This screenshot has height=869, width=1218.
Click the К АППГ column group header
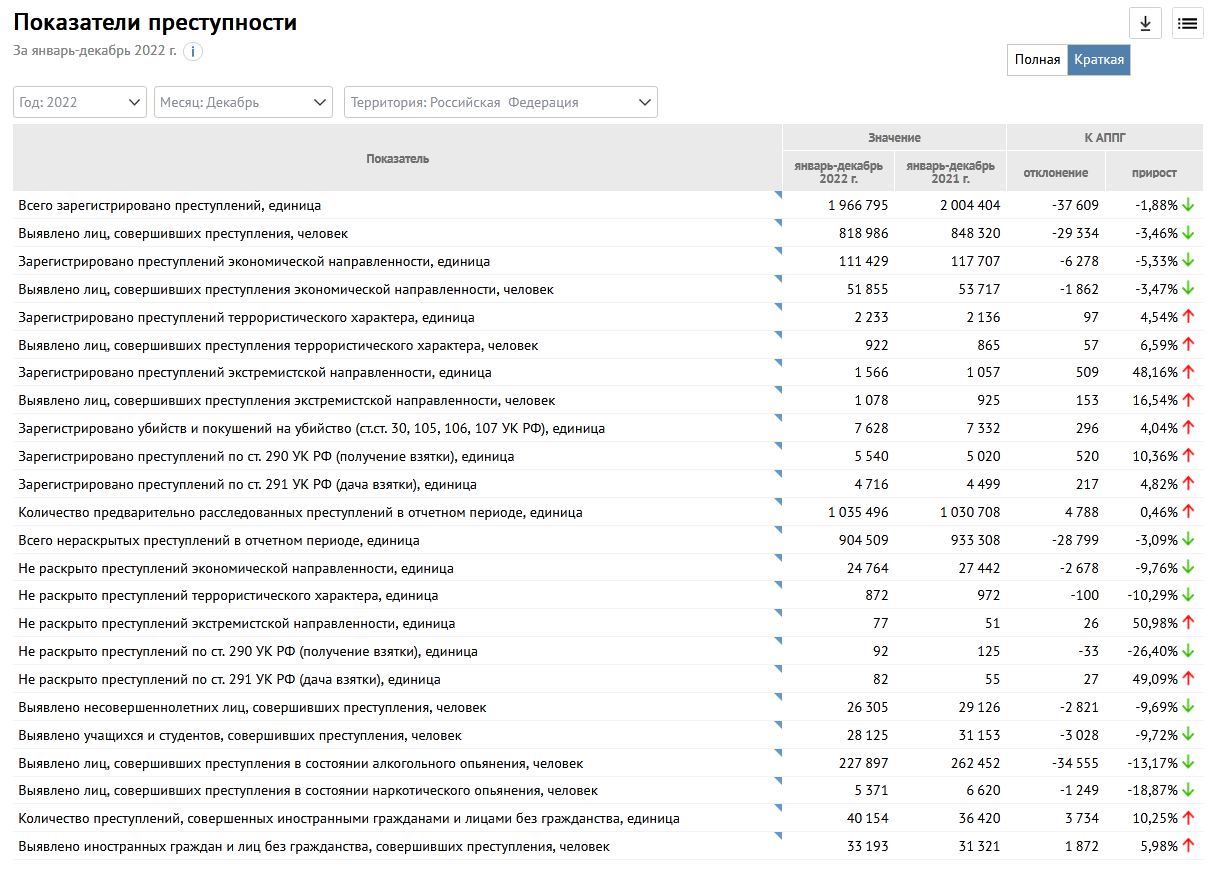click(1105, 138)
